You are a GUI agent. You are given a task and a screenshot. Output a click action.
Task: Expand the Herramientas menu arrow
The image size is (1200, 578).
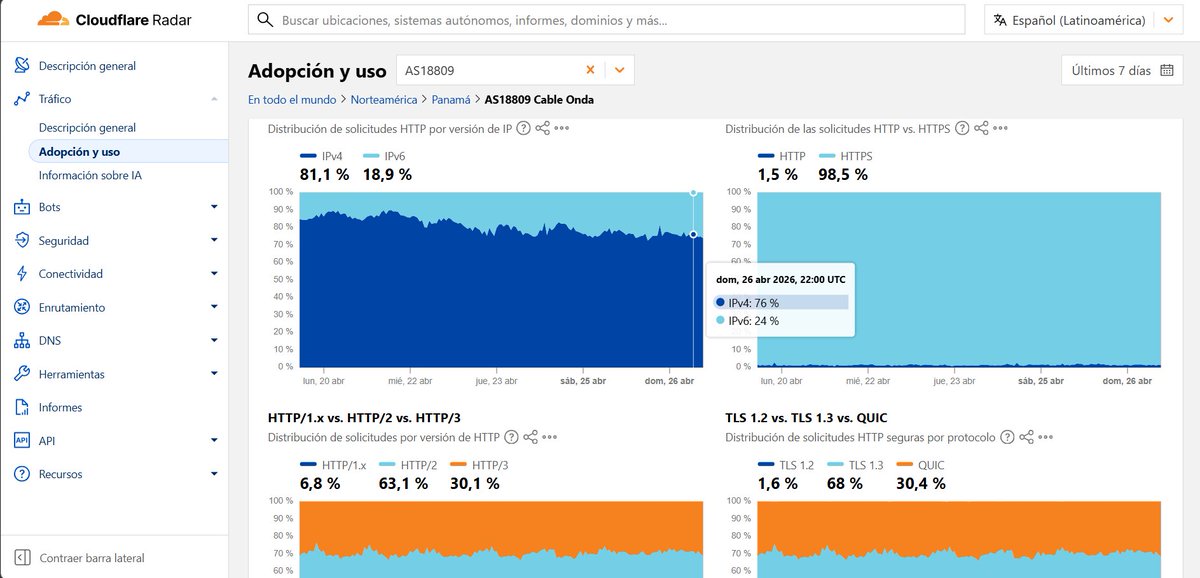214,374
